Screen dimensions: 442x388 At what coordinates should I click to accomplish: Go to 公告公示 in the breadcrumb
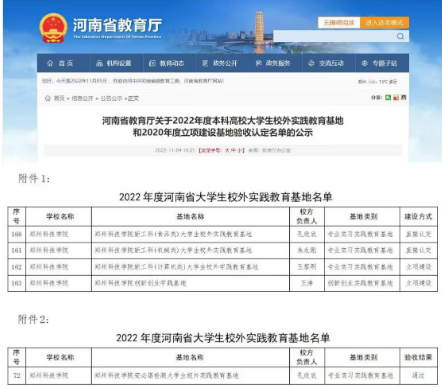click(111, 98)
